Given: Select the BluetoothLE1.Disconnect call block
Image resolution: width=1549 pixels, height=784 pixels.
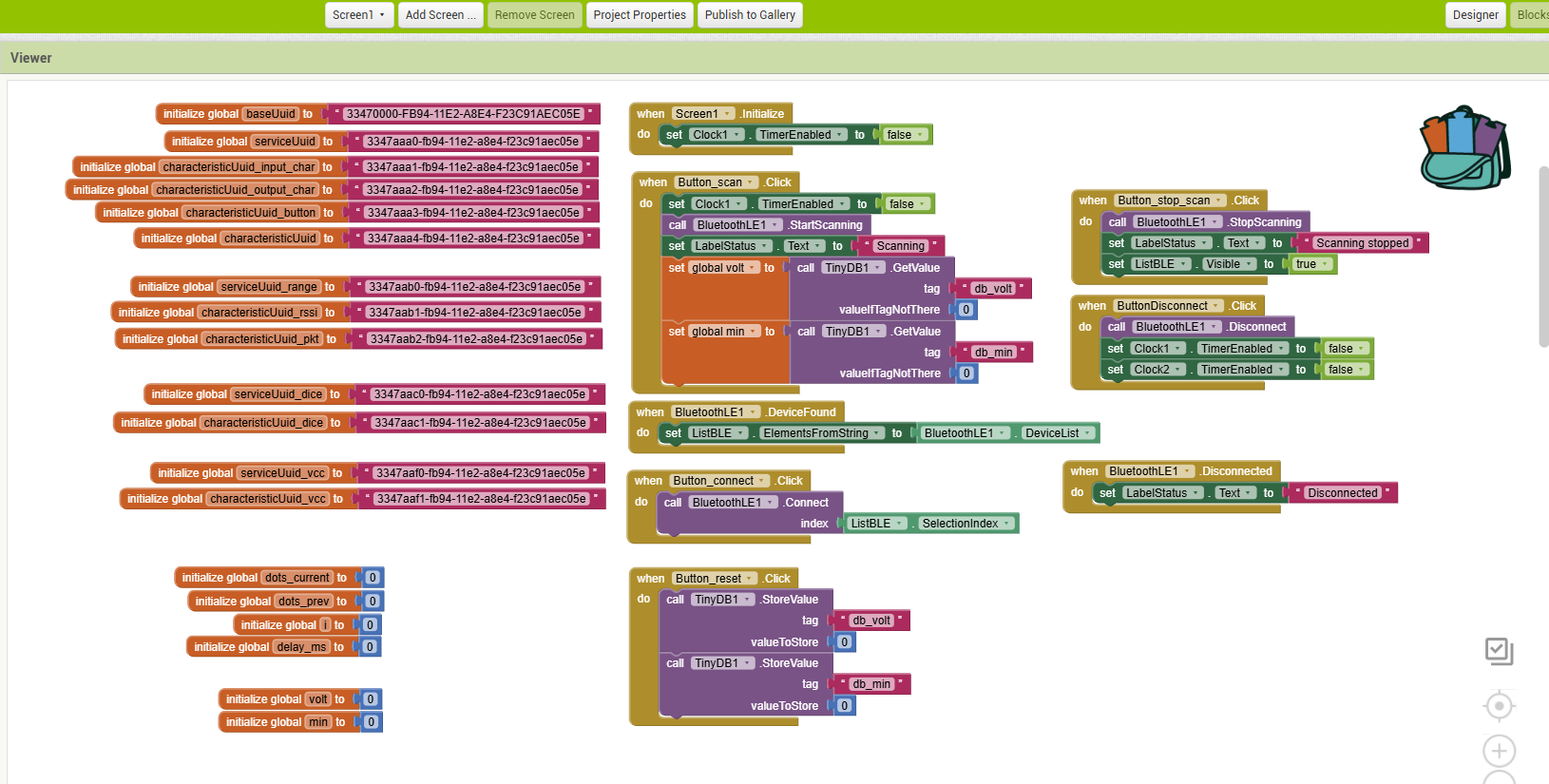Looking at the screenshot, I should pos(1197,327).
